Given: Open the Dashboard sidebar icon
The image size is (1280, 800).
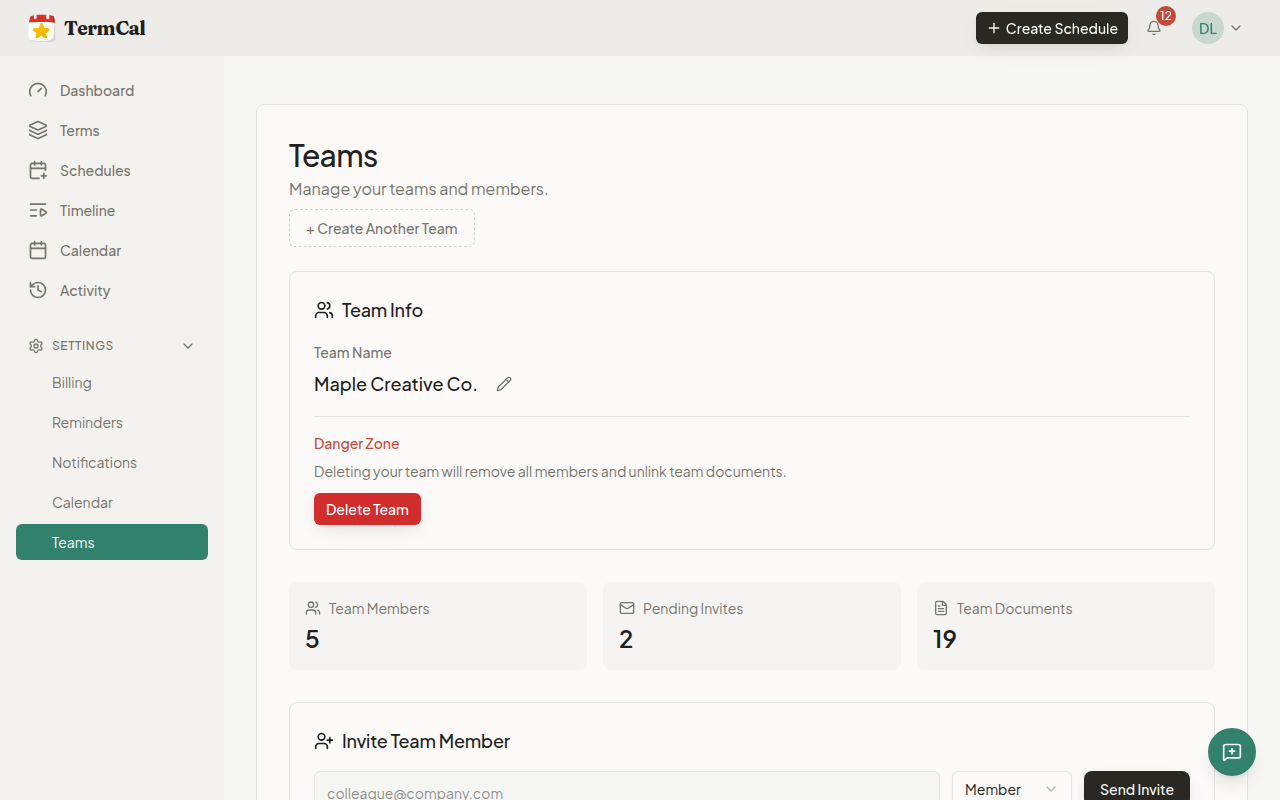Looking at the screenshot, I should point(37,90).
